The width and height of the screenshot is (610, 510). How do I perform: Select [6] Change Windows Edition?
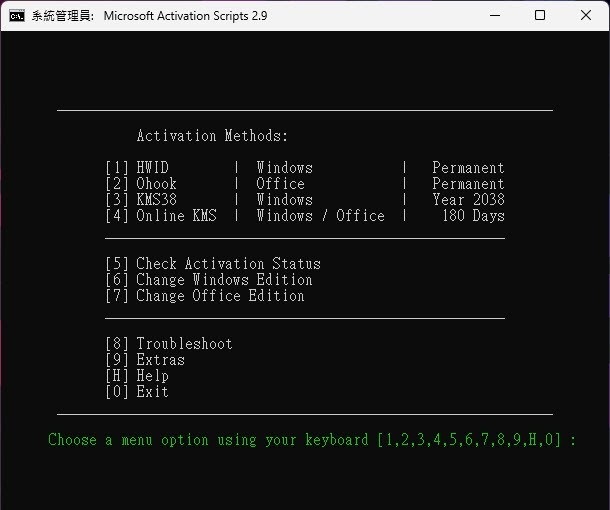click(x=209, y=280)
